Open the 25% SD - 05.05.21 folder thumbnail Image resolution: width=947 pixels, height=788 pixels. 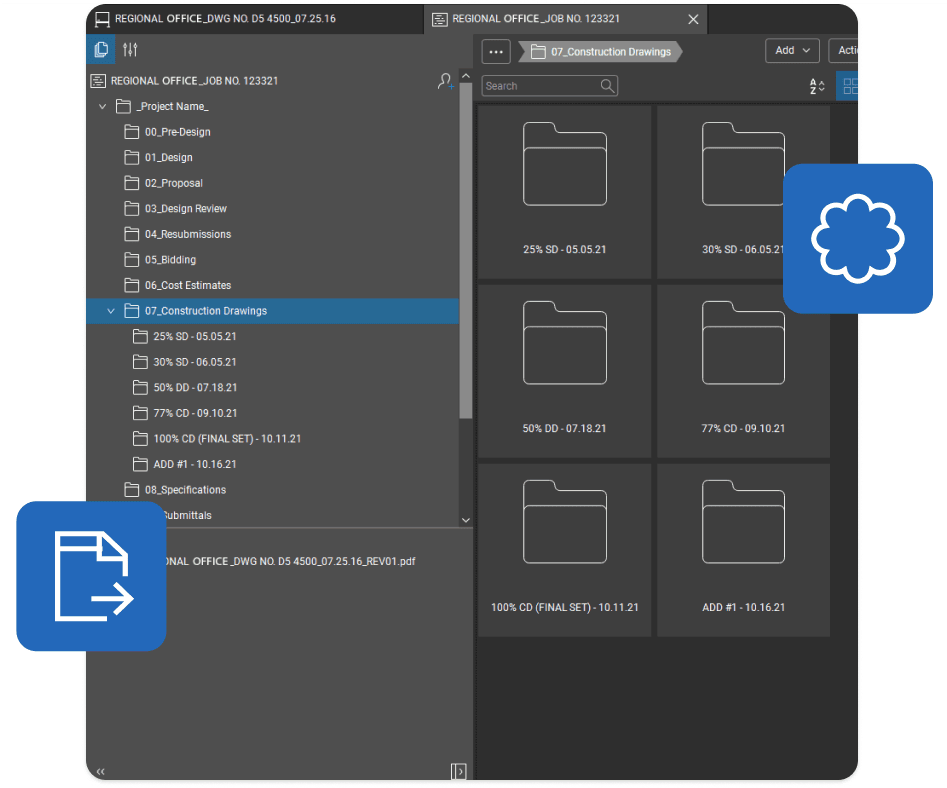coord(564,192)
